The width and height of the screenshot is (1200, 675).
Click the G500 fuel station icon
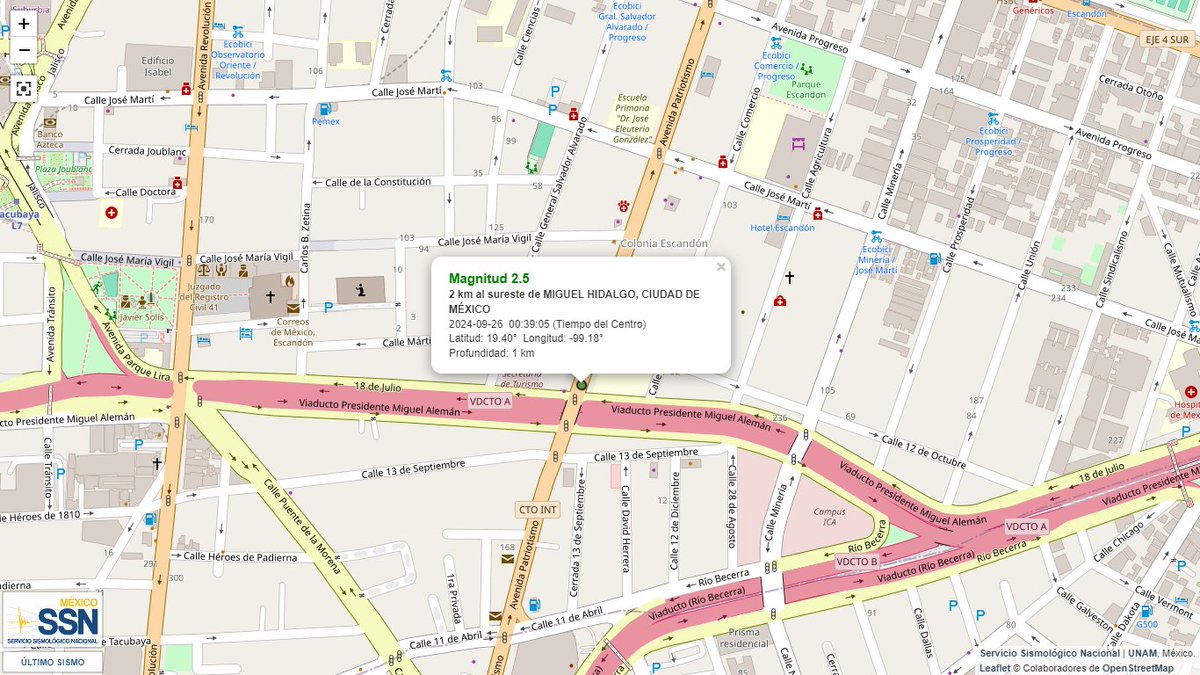click(1145, 609)
